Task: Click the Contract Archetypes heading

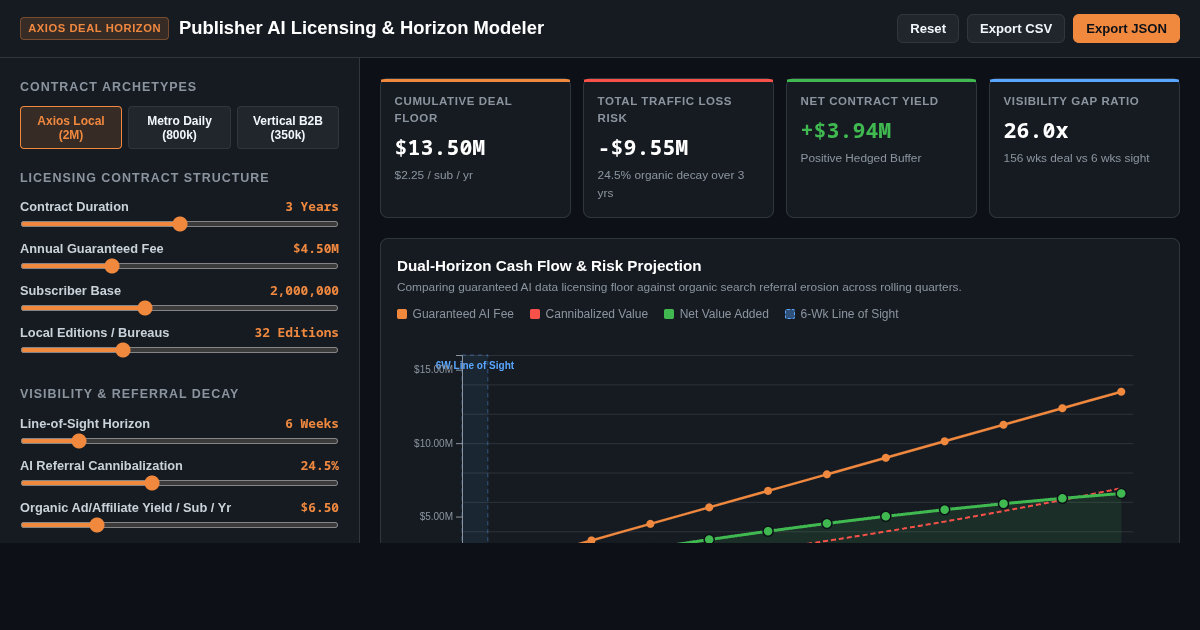Action: [108, 87]
